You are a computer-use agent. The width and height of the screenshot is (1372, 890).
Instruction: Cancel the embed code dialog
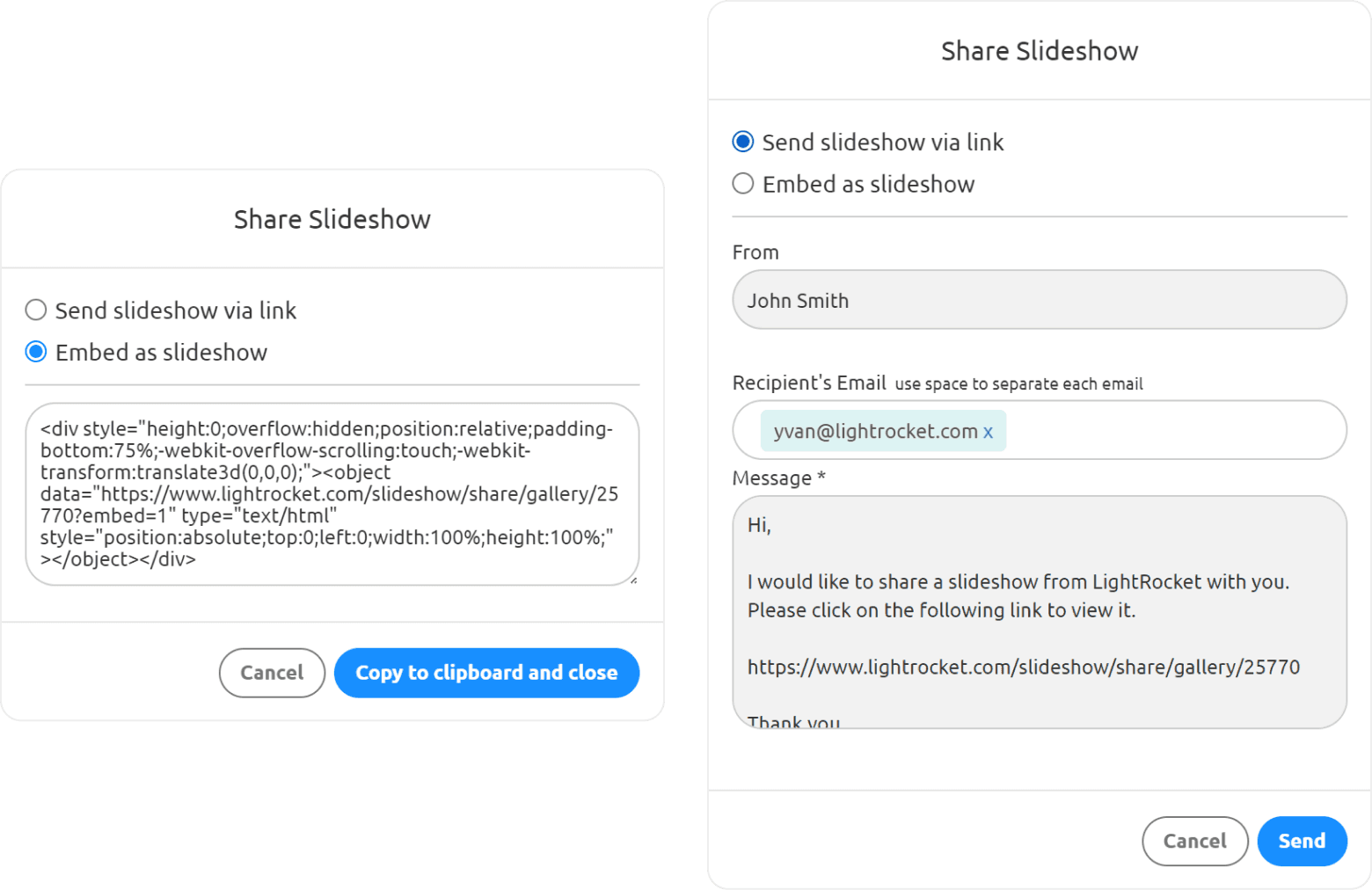(272, 673)
